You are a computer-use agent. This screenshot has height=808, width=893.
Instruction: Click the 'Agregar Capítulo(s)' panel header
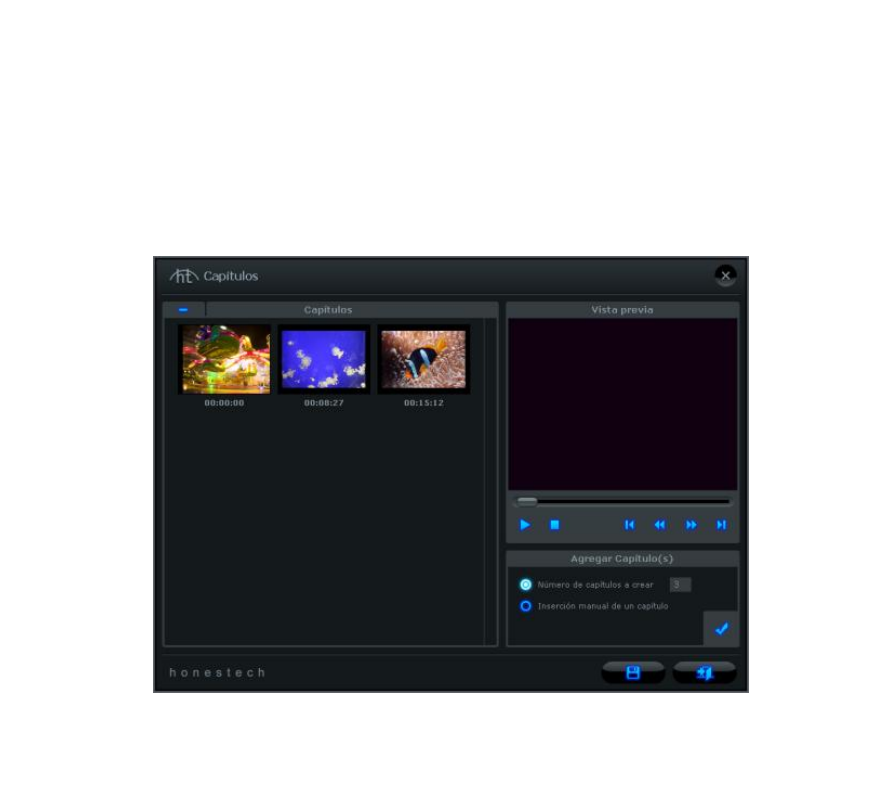[x=622, y=559]
